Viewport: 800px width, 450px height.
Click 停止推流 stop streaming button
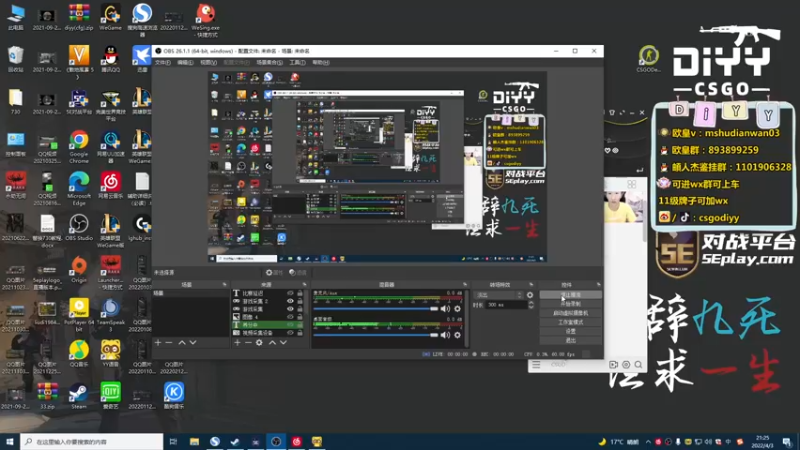pos(570,295)
